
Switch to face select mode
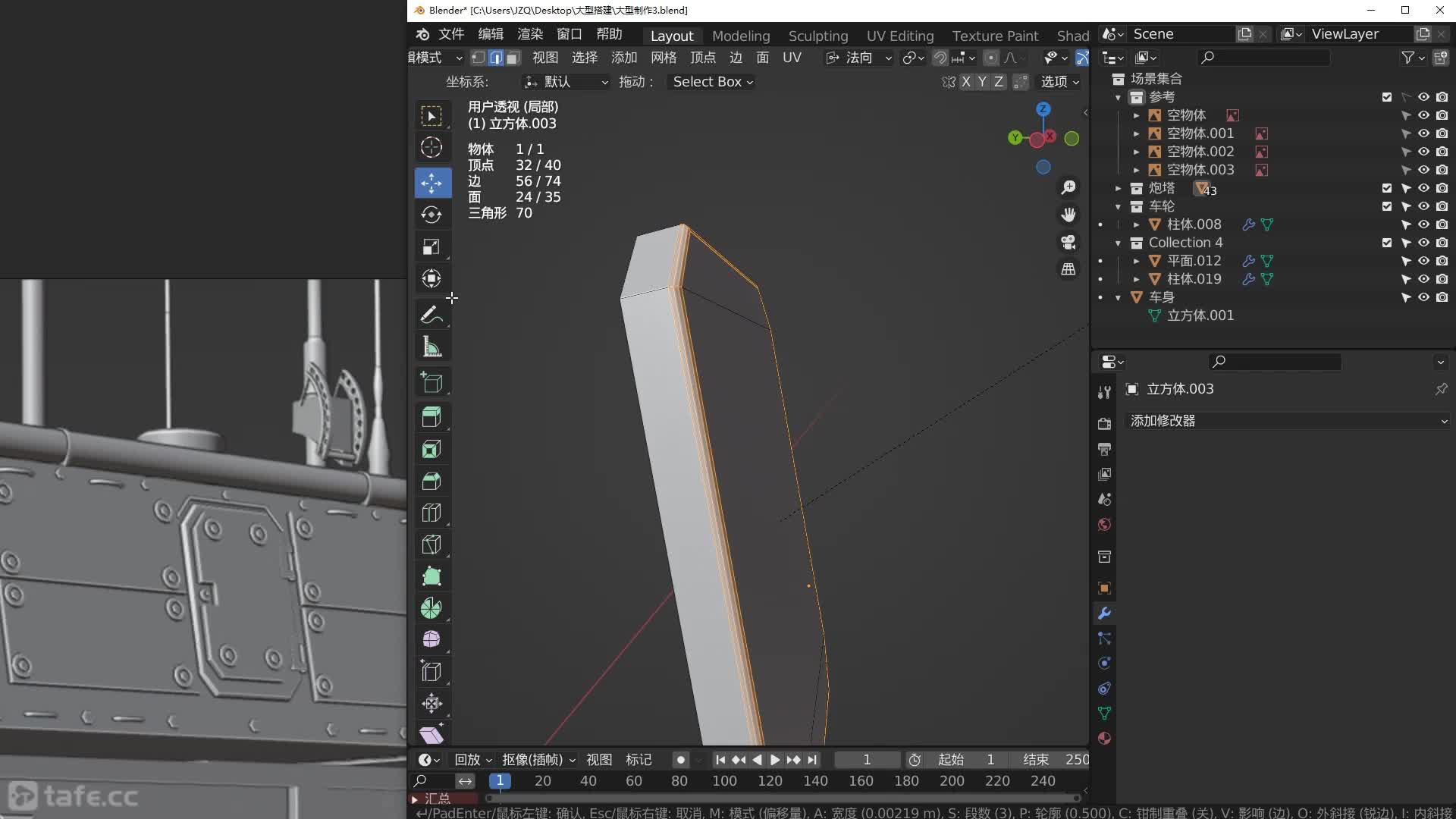[x=513, y=58]
